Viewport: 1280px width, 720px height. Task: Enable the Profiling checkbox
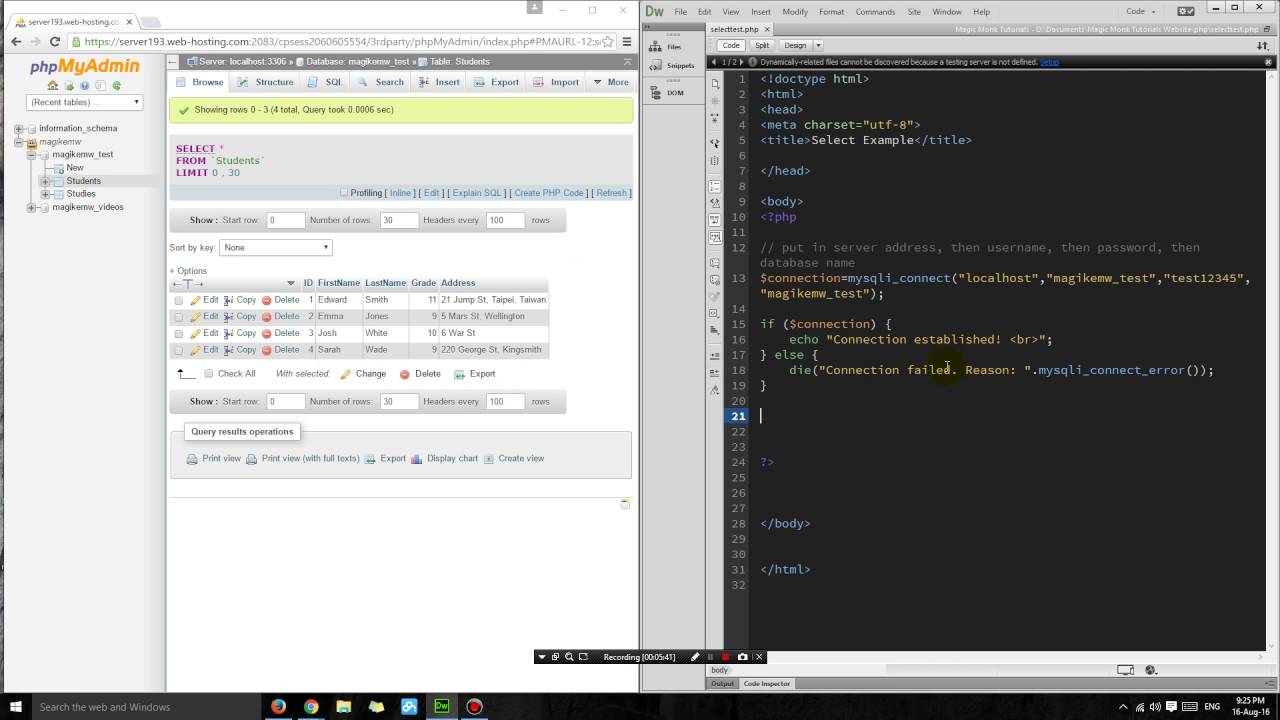pyautogui.click(x=344, y=193)
